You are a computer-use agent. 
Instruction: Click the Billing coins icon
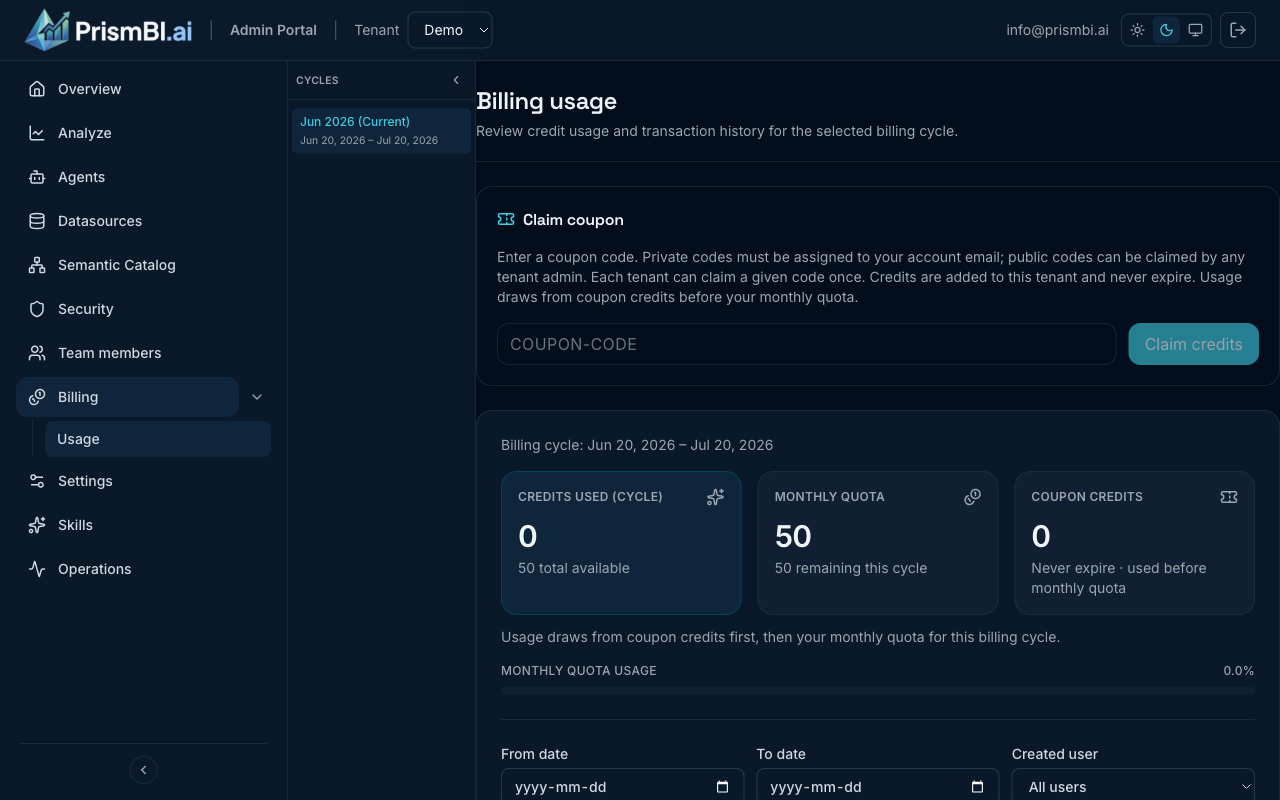click(37, 397)
